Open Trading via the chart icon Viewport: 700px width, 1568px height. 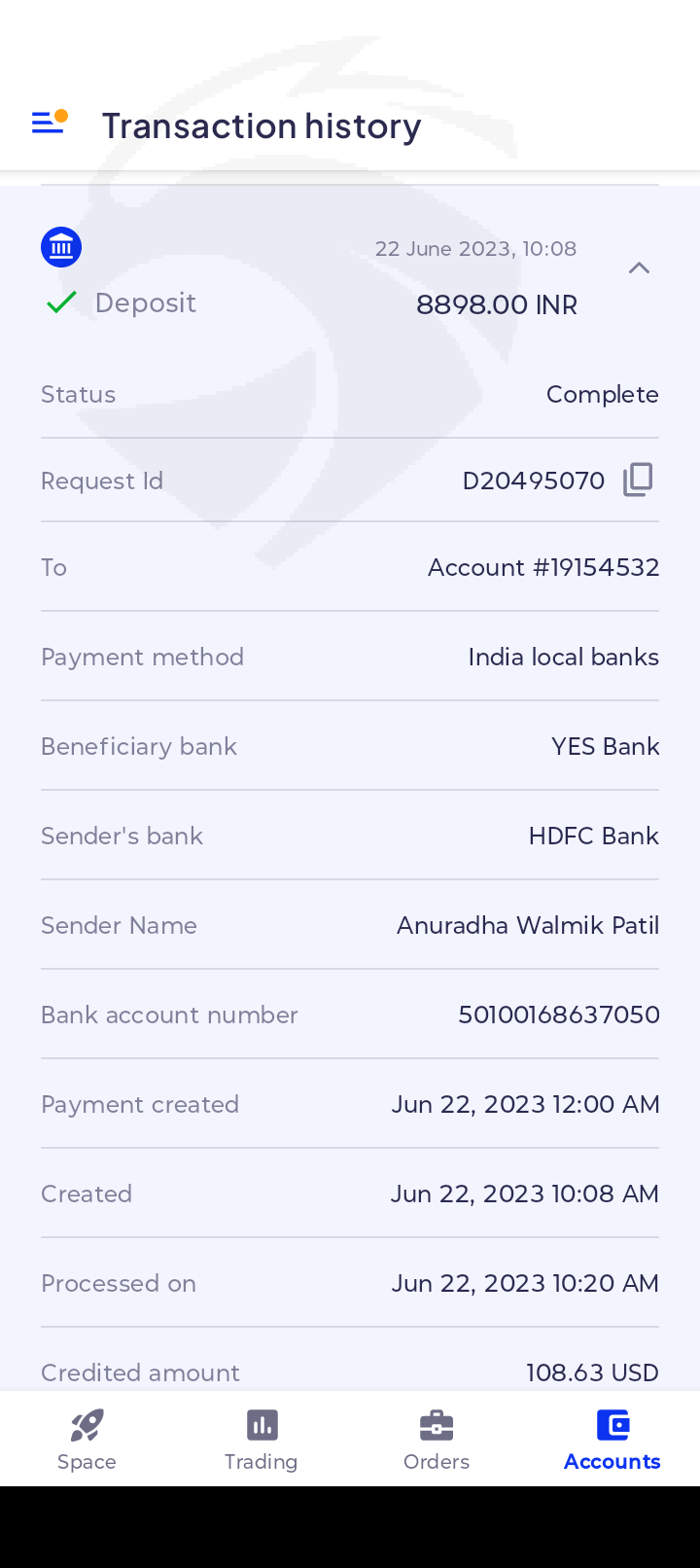262,1426
